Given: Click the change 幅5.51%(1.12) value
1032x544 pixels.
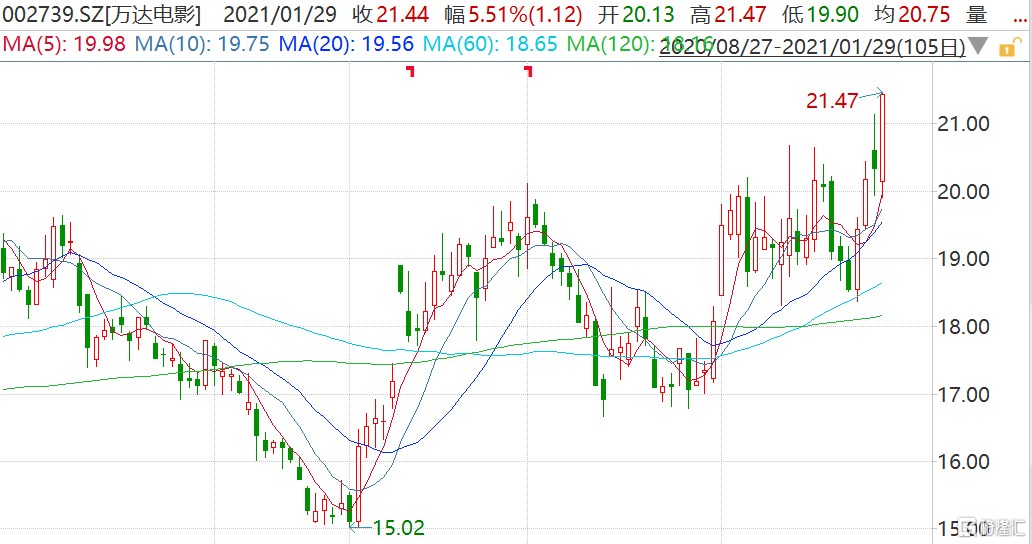Looking at the screenshot, I should pyautogui.click(x=513, y=14).
